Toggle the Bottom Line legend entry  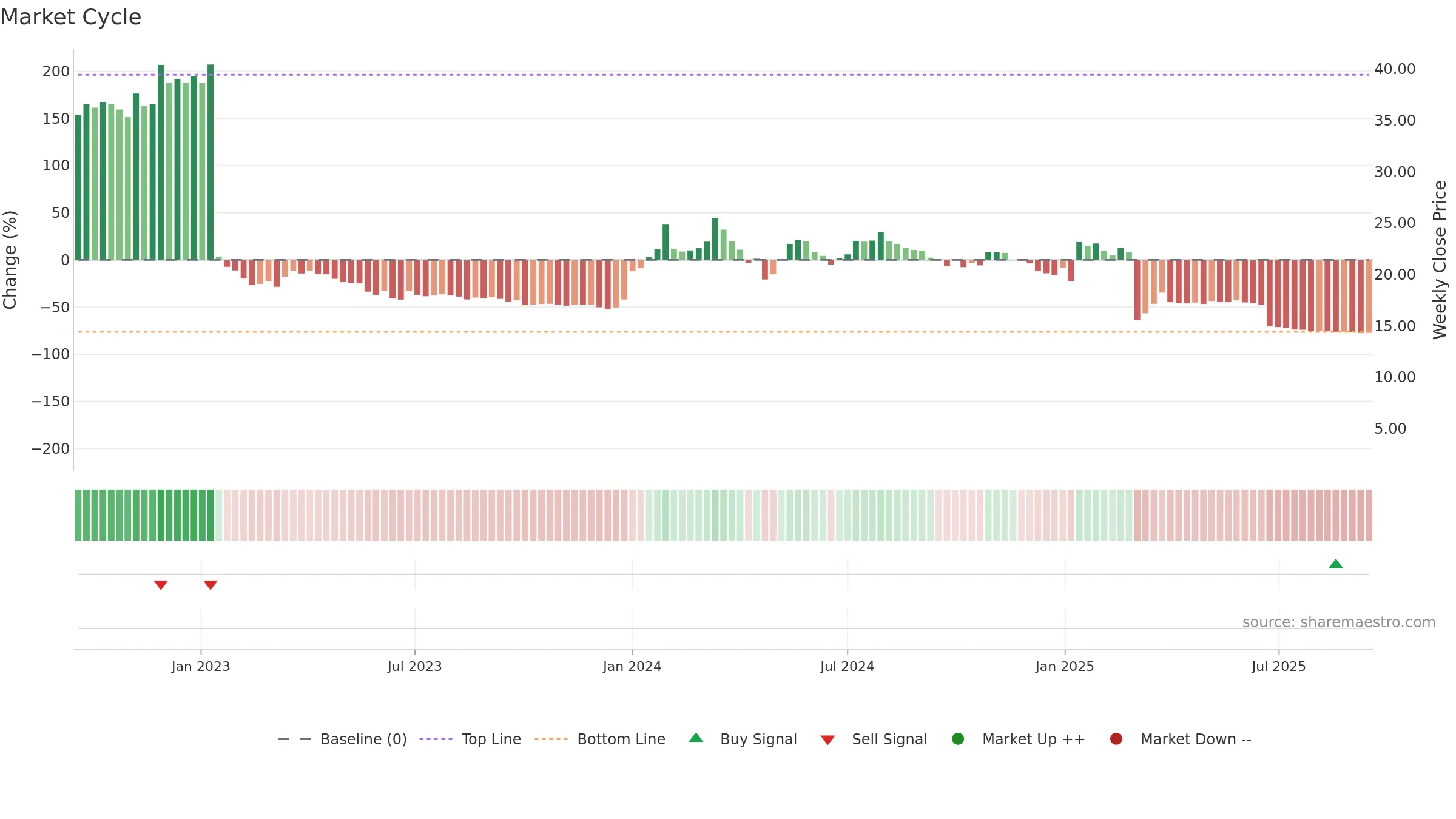tap(600, 739)
